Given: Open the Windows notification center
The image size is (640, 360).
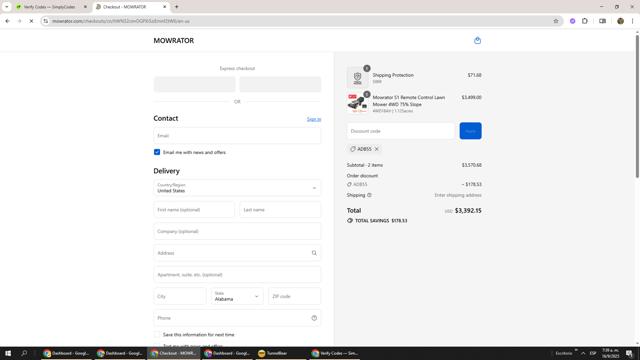Looking at the screenshot, I should 629,353.
